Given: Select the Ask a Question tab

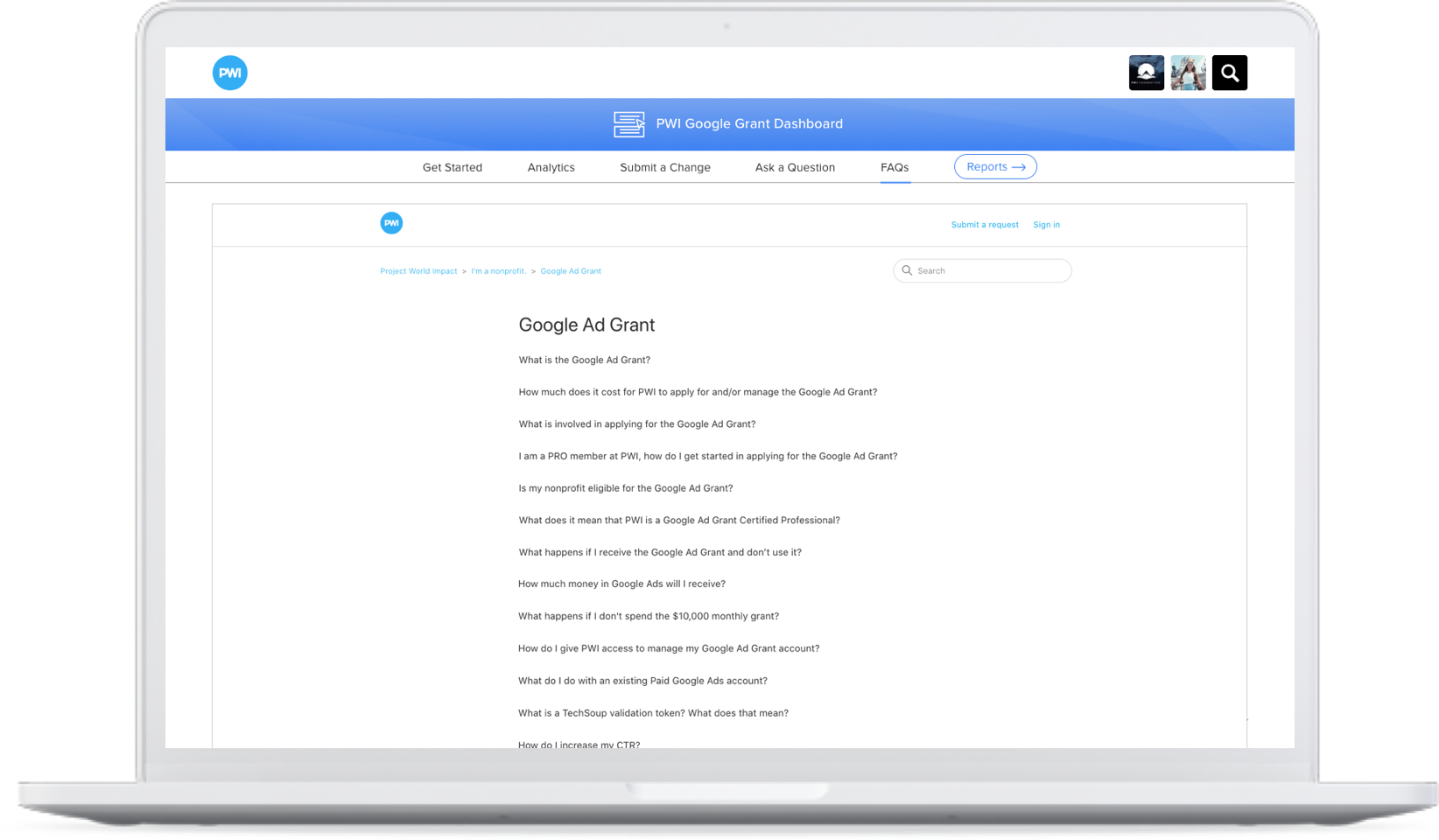Looking at the screenshot, I should 795,167.
